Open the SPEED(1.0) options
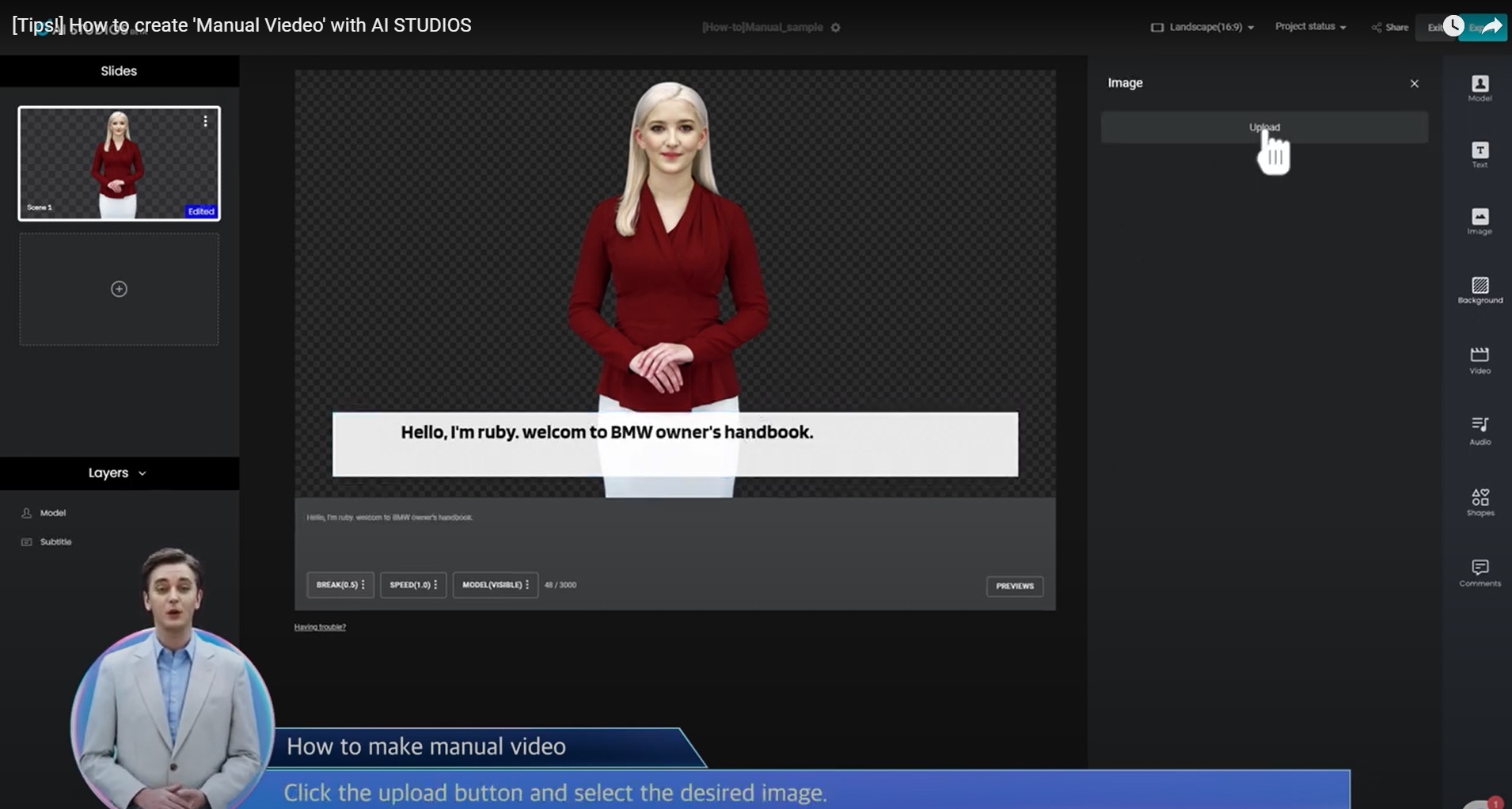Image resolution: width=1512 pixels, height=809 pixels. 413,585
